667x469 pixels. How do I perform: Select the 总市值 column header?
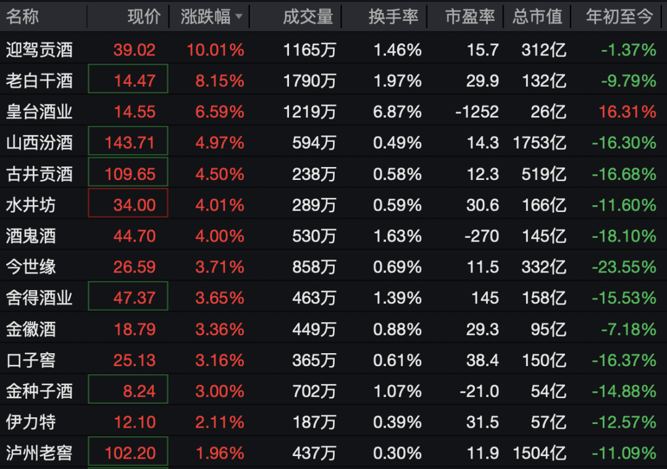click(538, 17)
